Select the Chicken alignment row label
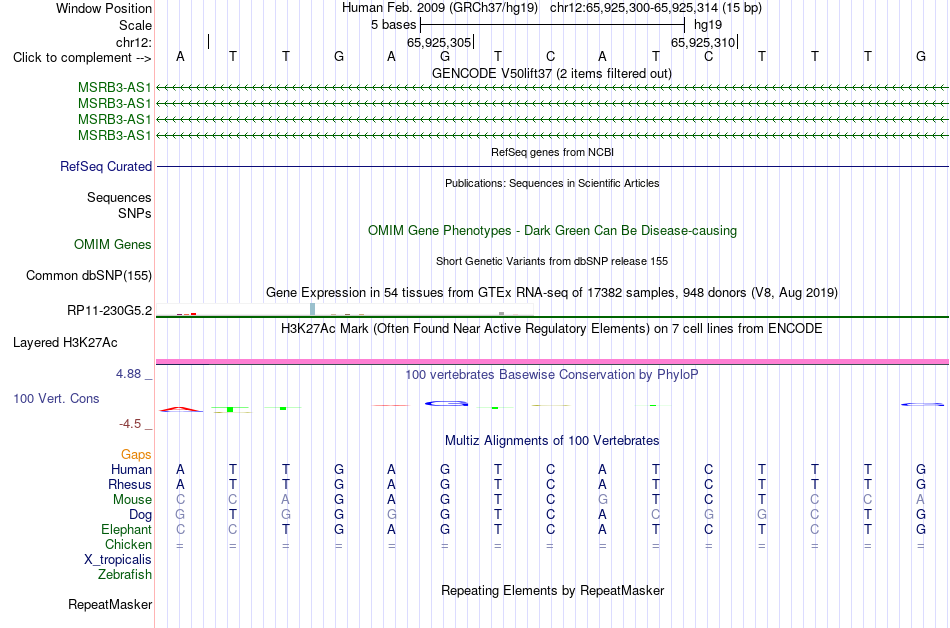 point(128,544)
